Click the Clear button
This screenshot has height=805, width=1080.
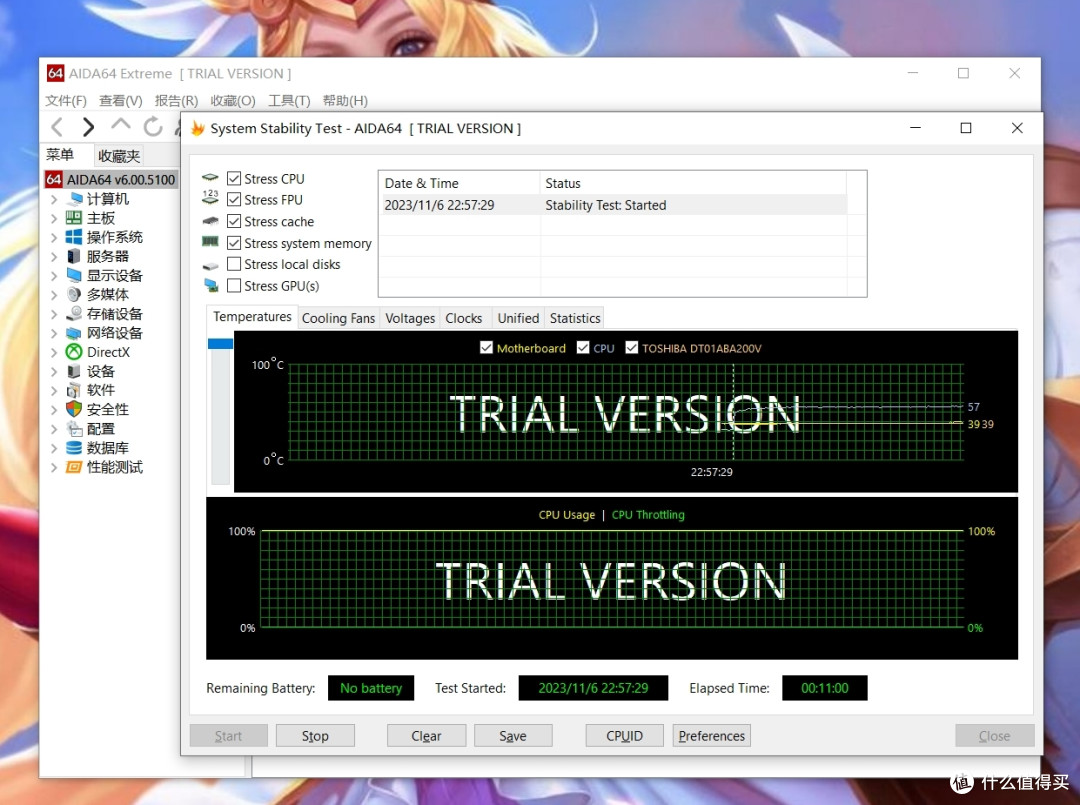pos(426,735)
